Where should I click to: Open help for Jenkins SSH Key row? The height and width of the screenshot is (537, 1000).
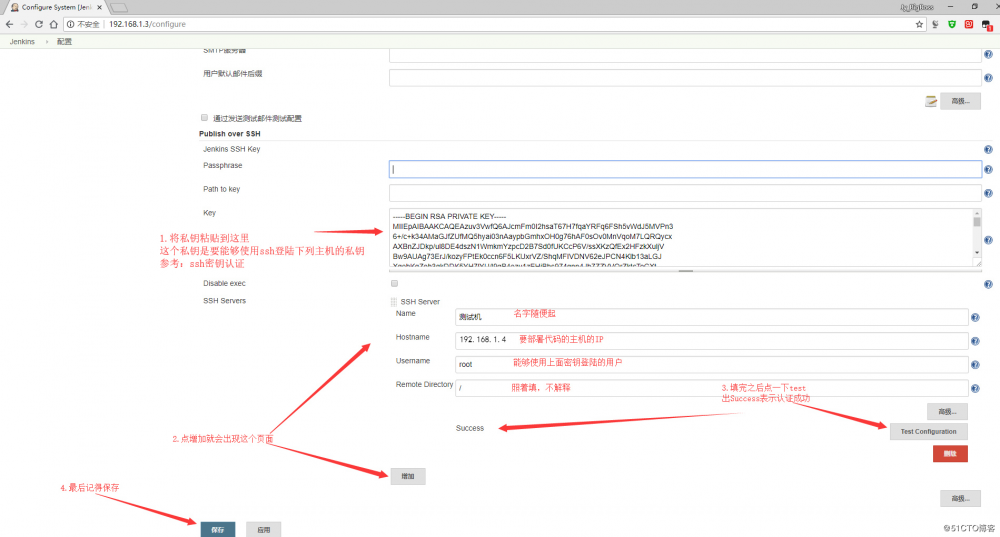tap(988, 149)
